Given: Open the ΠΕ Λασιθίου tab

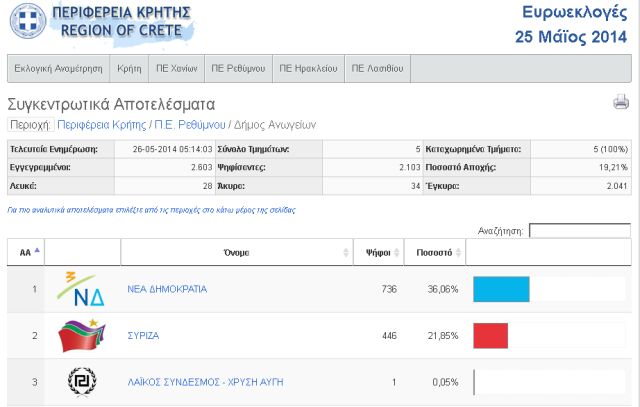Looking at the screenshot, I should pos(377,69).
